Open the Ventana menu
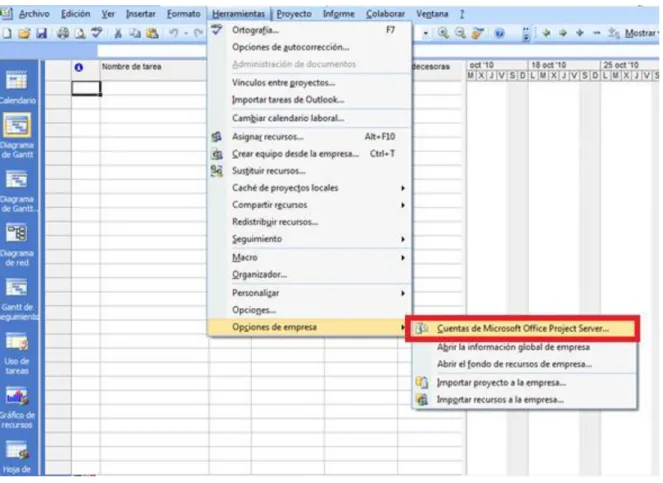The width and height of the screenshot is (663, 483). [432, 14]
